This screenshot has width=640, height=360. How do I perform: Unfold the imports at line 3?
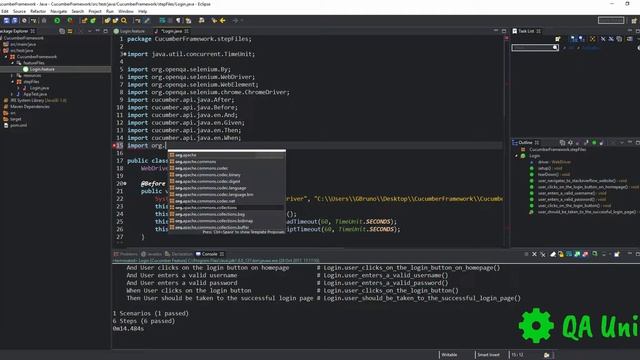pos(124,54)
